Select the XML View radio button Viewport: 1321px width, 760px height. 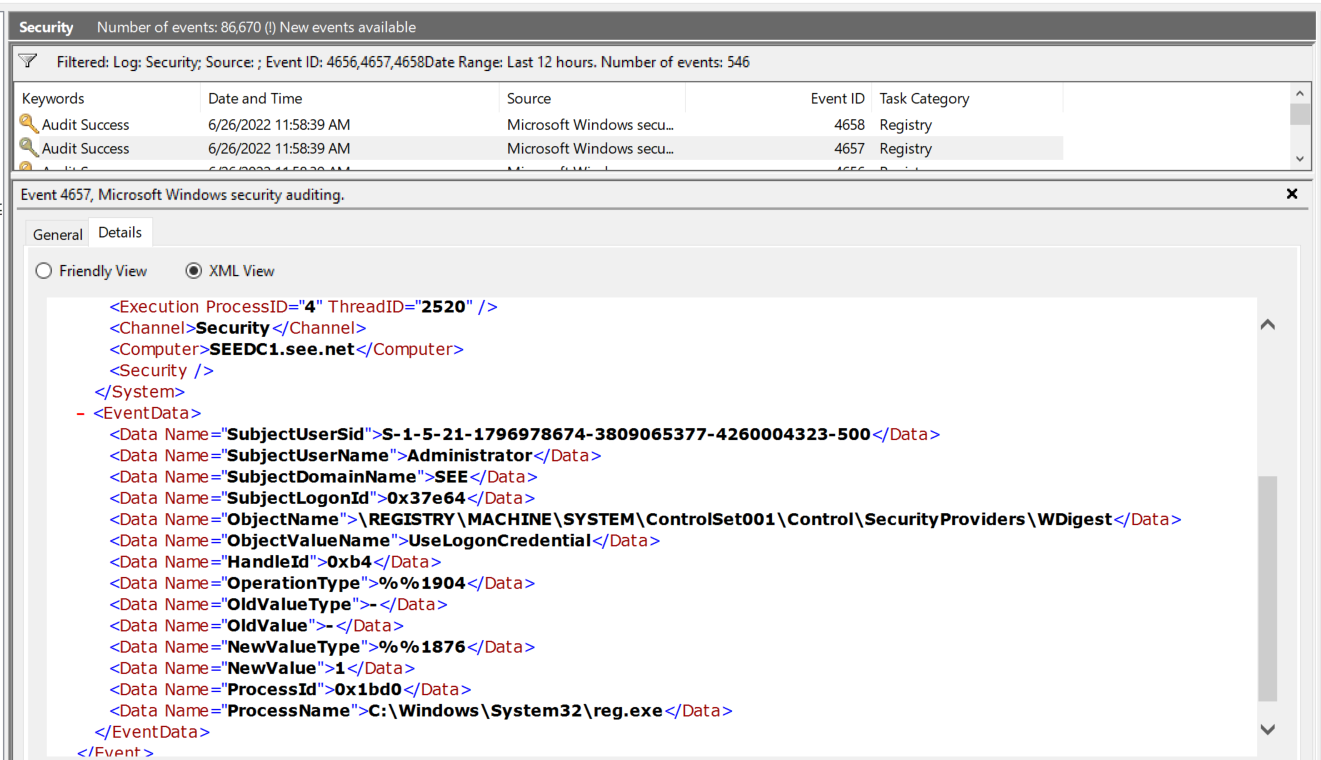(x=194, y=271)
